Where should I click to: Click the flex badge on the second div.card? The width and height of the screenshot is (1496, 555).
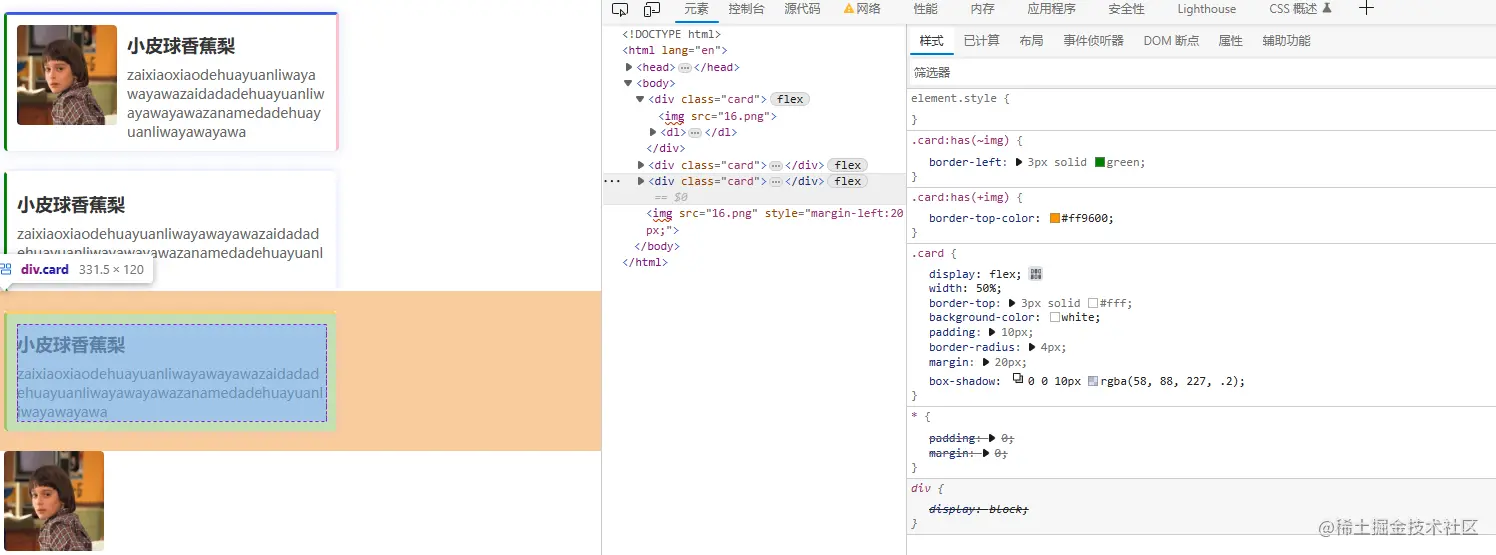click(x=848, y=165)
